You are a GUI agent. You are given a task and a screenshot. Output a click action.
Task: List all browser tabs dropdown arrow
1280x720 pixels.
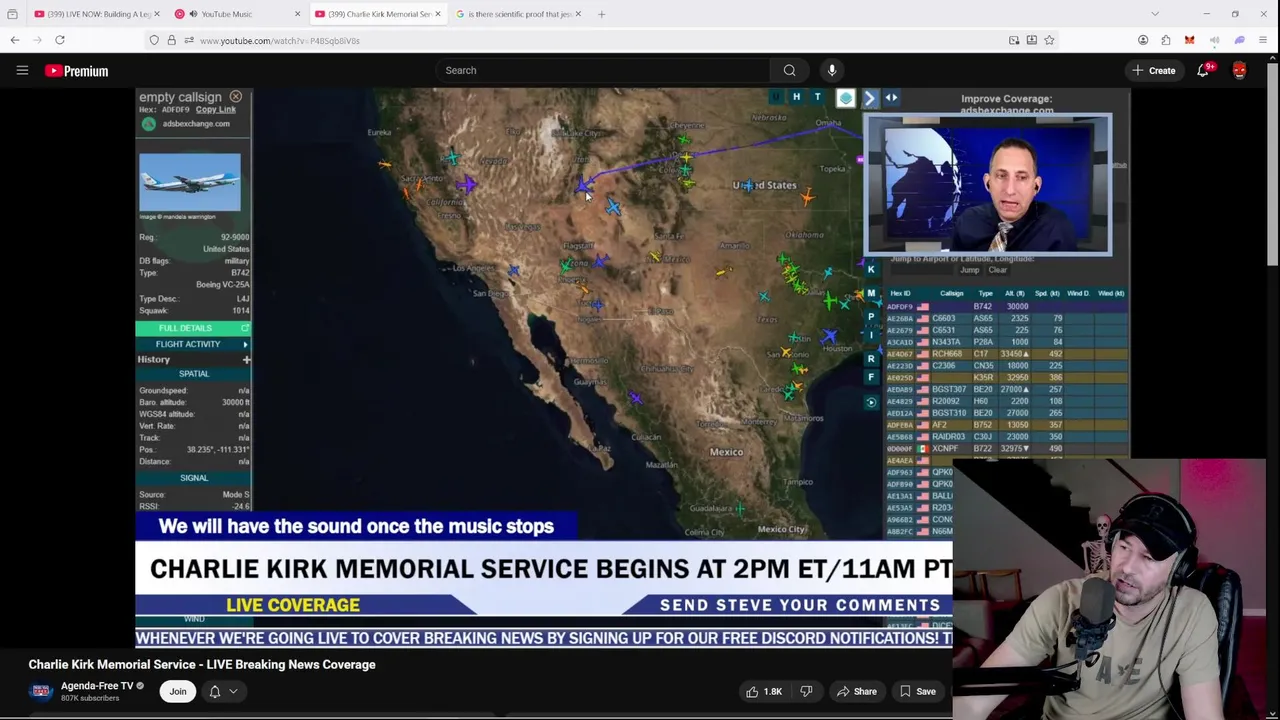[1155, 14]
